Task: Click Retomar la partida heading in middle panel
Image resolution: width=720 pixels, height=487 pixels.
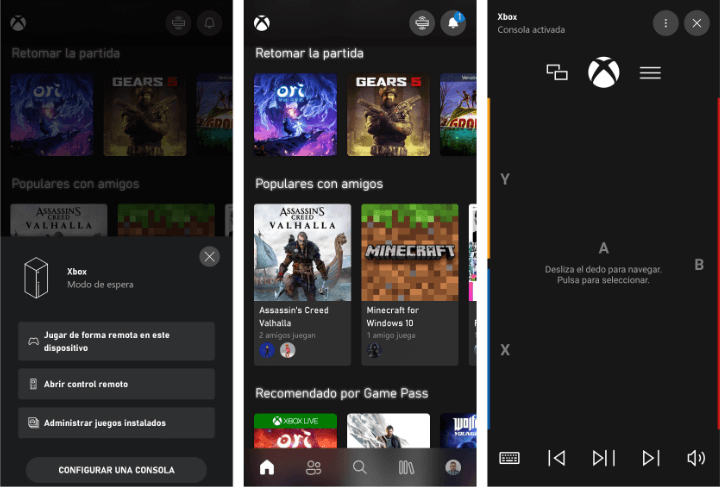Action: click(x=309, y=53)
